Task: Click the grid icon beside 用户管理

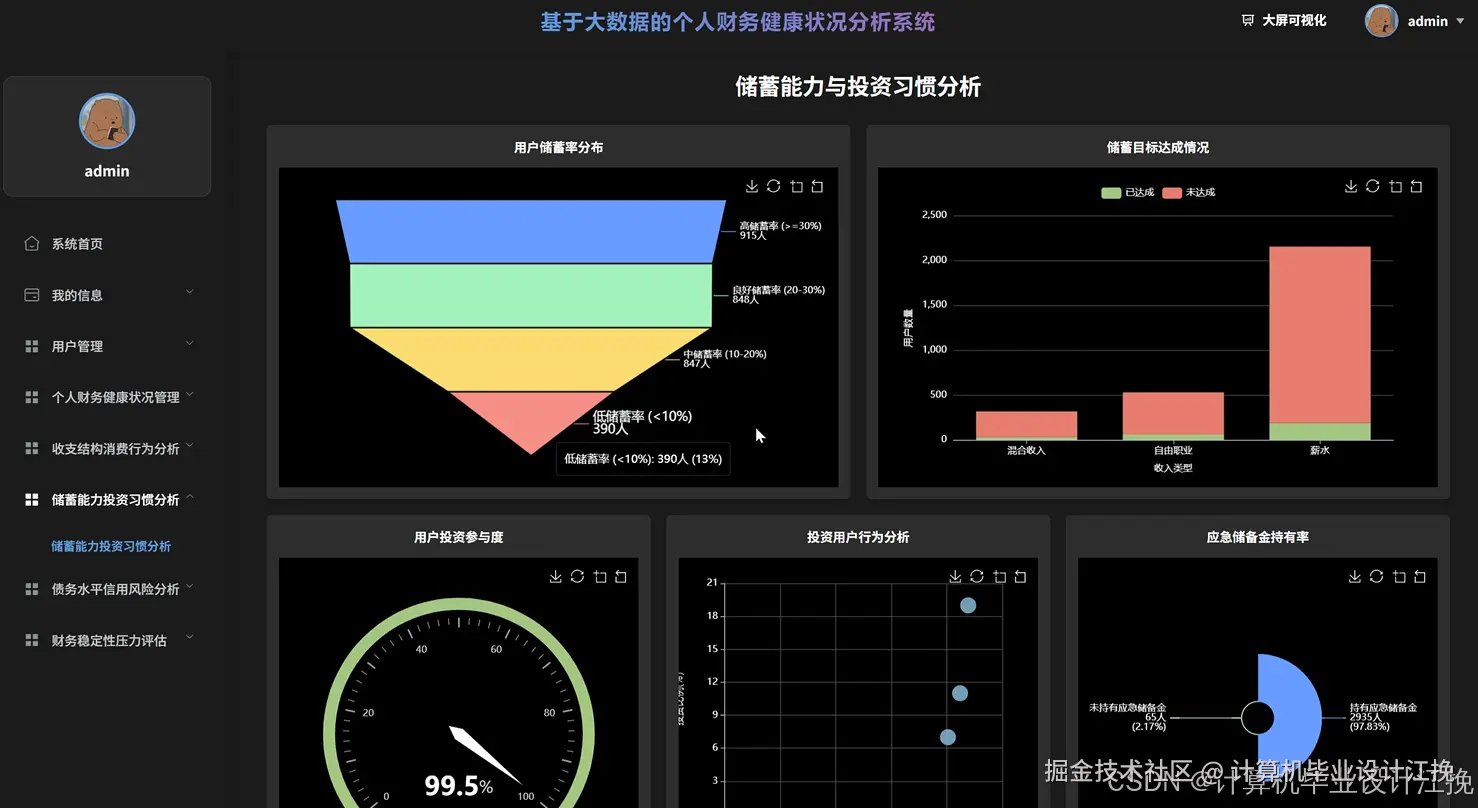Action: click(32, 346)
